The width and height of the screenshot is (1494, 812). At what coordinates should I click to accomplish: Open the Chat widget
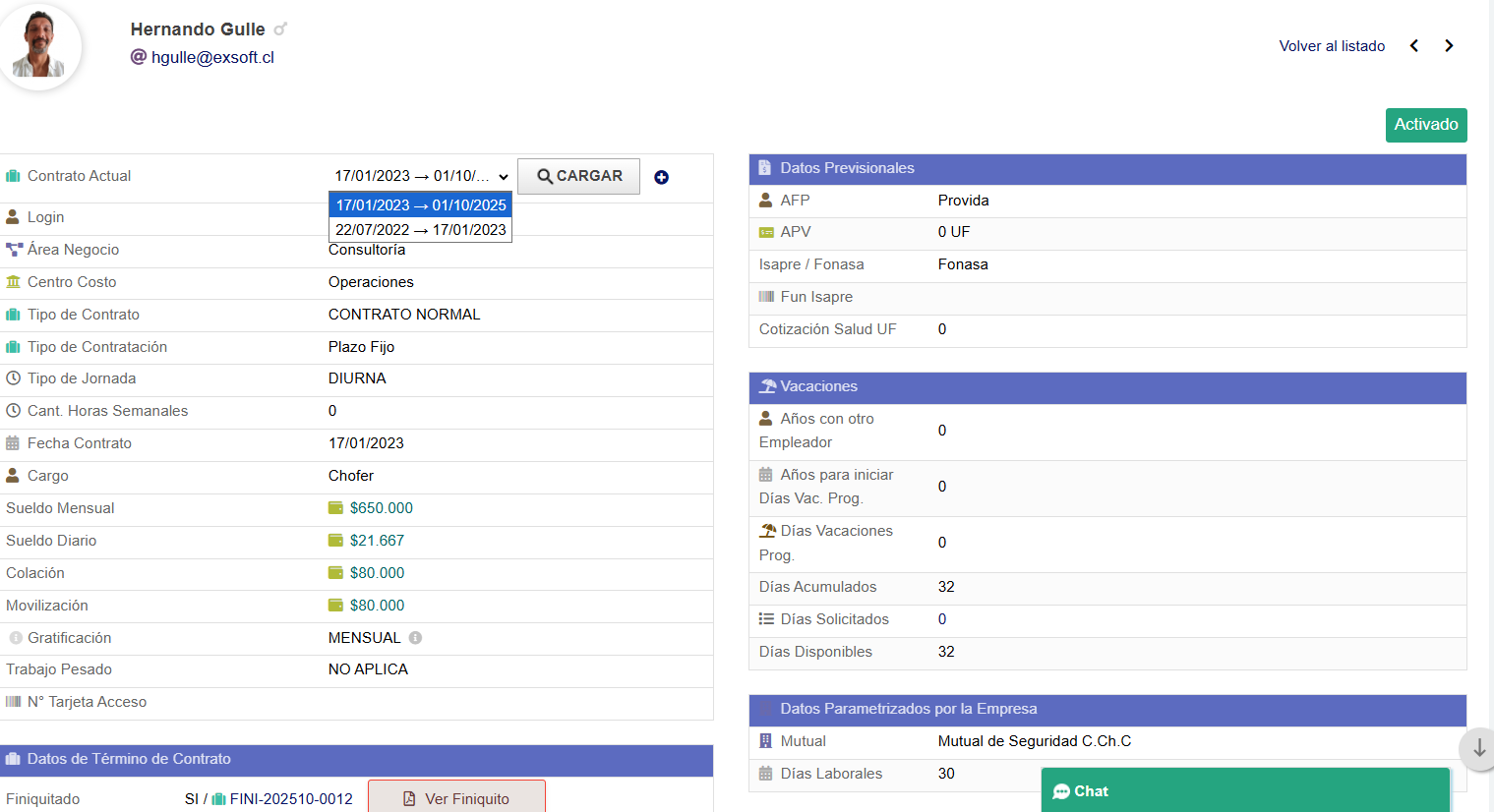(x=1244, y=791)
